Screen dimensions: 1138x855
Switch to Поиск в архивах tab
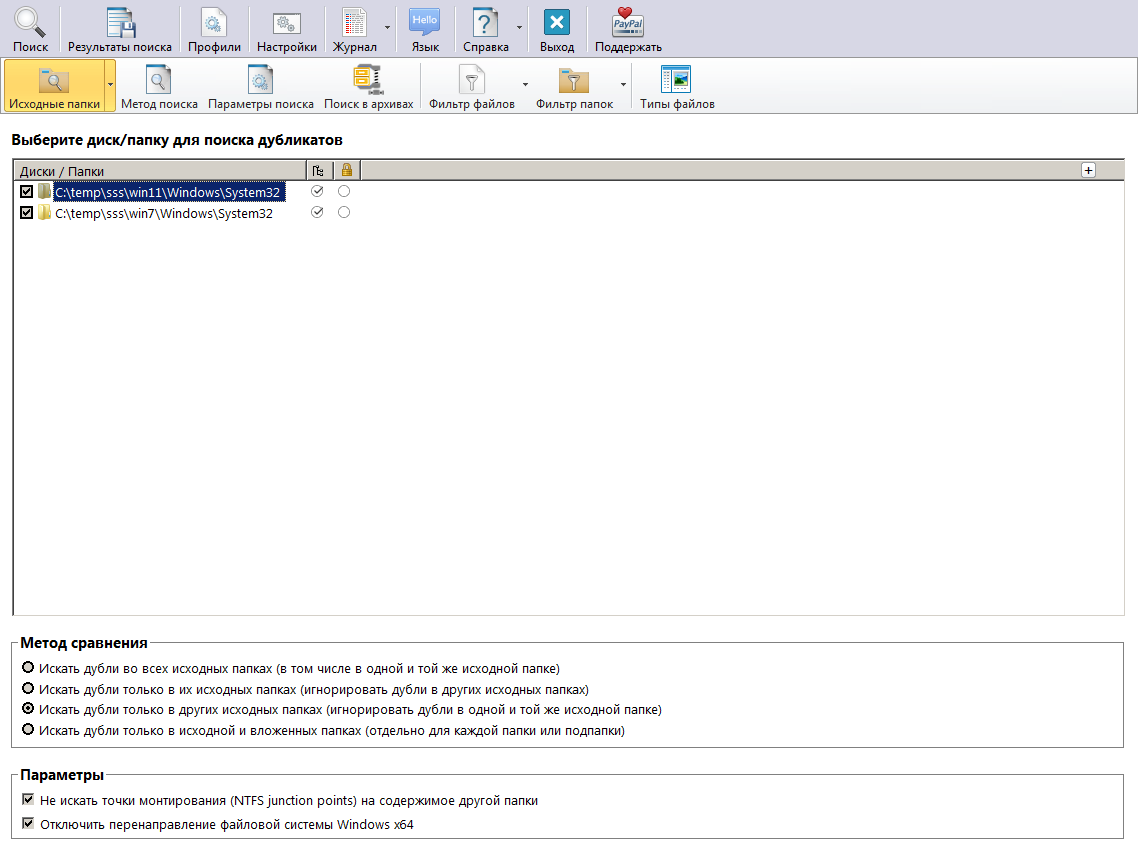(368, 86)
